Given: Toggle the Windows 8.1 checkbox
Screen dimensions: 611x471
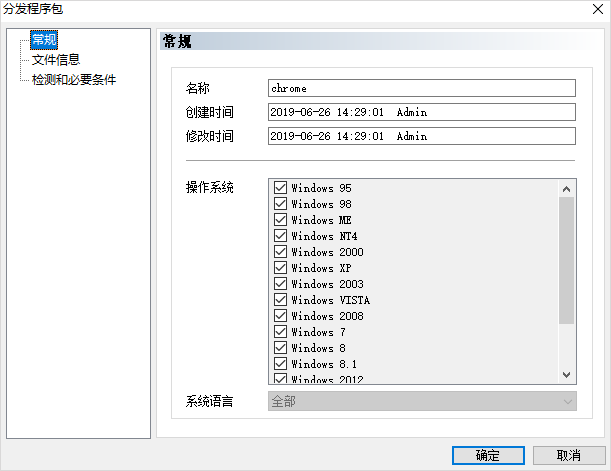Looking at the screenshot, I should tap(280, 364).
